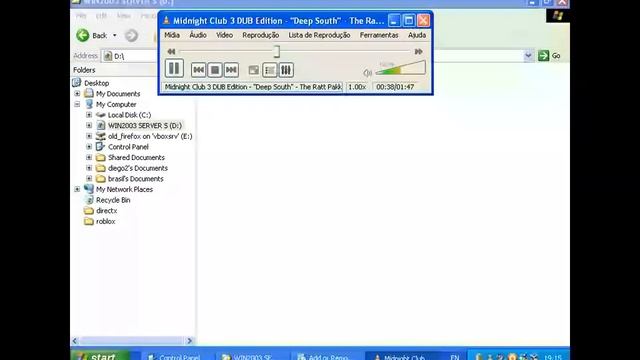640x360 pixels.
Task: Open the Reprodução menu
Action: point(260,35)
